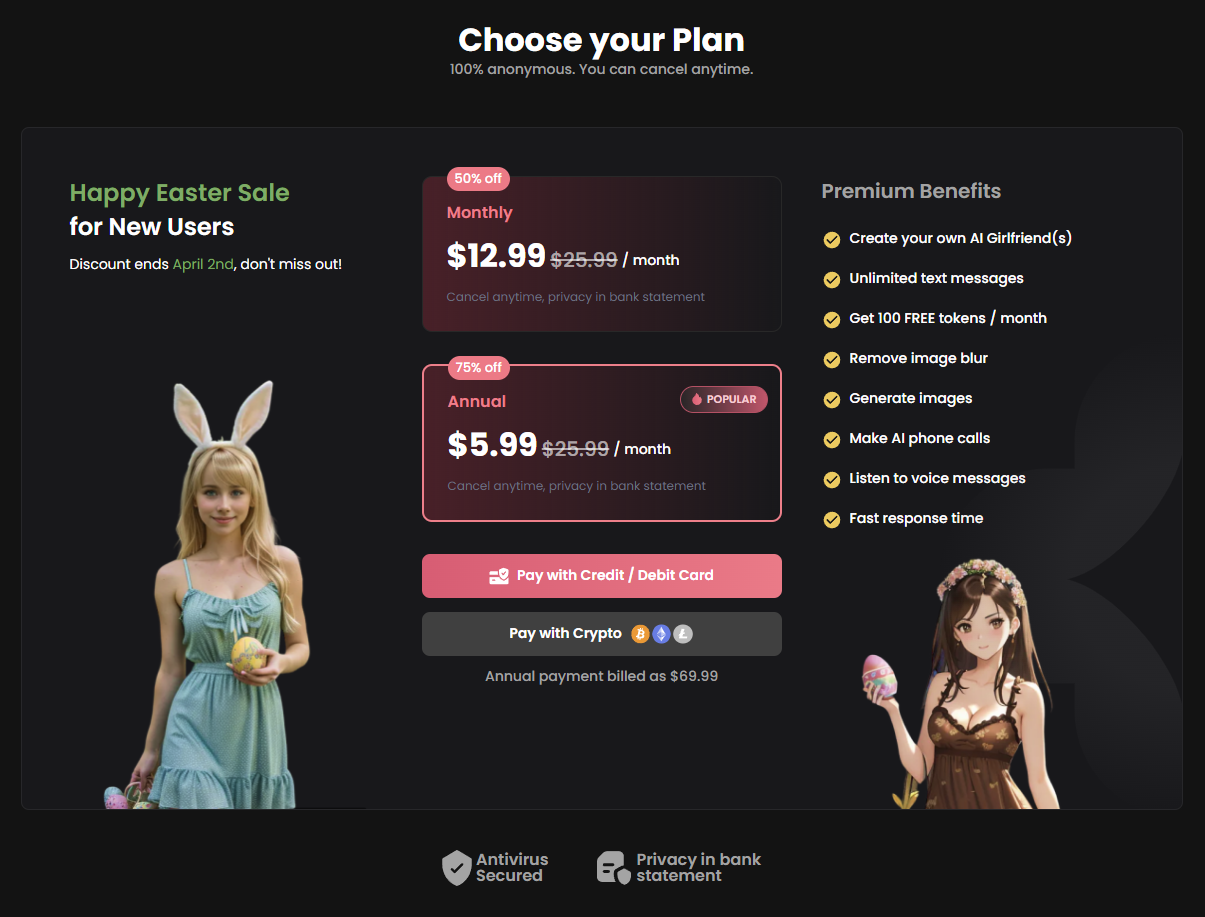
Task: Click the card icon on the pay button
Action: pos(499,576)
